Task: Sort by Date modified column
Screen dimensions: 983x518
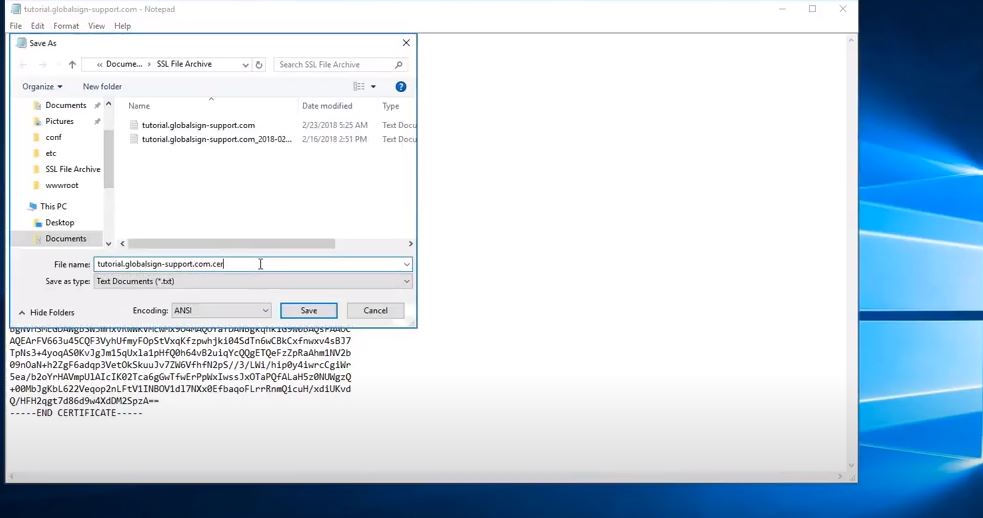Action: (327, 106)
